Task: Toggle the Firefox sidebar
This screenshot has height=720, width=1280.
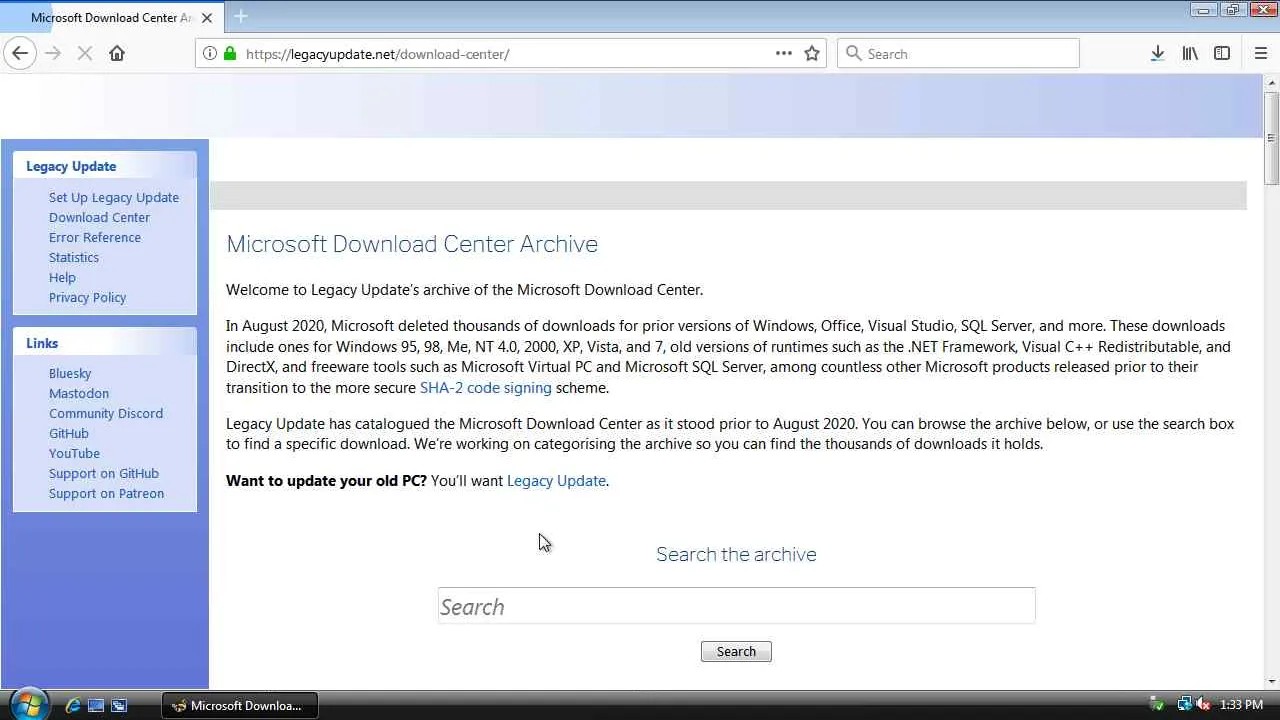Action: 1222,54
